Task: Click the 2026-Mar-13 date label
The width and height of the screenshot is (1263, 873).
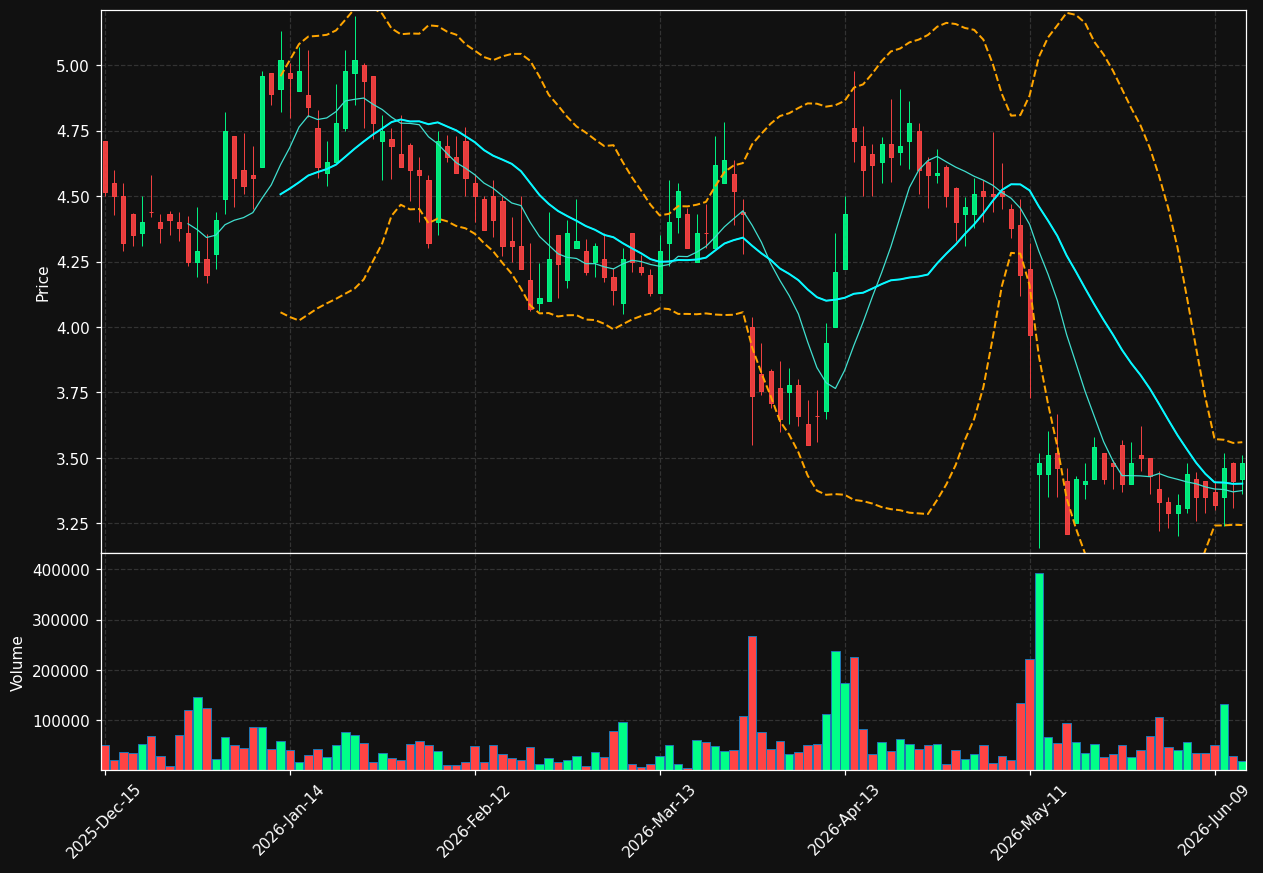Action: pyautogui.click(x=659, y=821)
